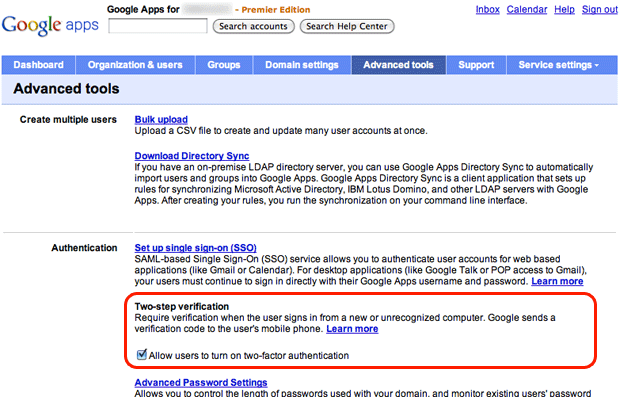Click Learn more after SSO description
This screenshot has width=620, height=397.
point(557,281)
